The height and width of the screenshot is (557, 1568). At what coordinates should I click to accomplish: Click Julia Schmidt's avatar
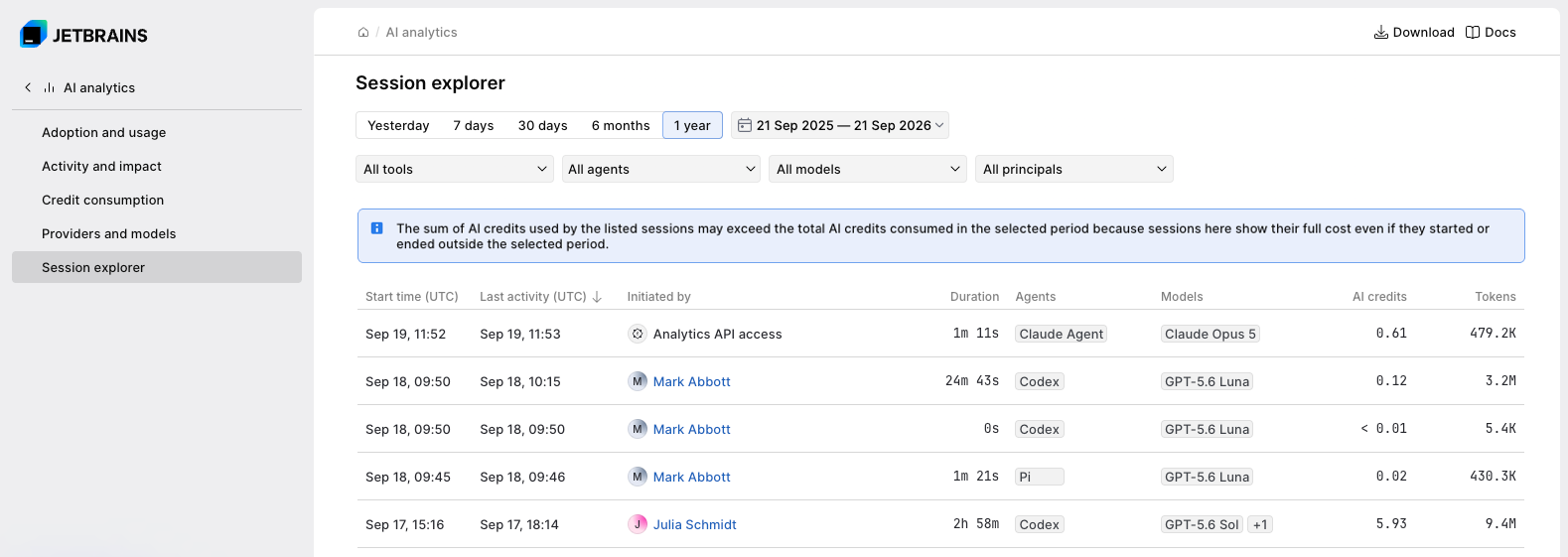pyautogui.click(x=638, y=524)
